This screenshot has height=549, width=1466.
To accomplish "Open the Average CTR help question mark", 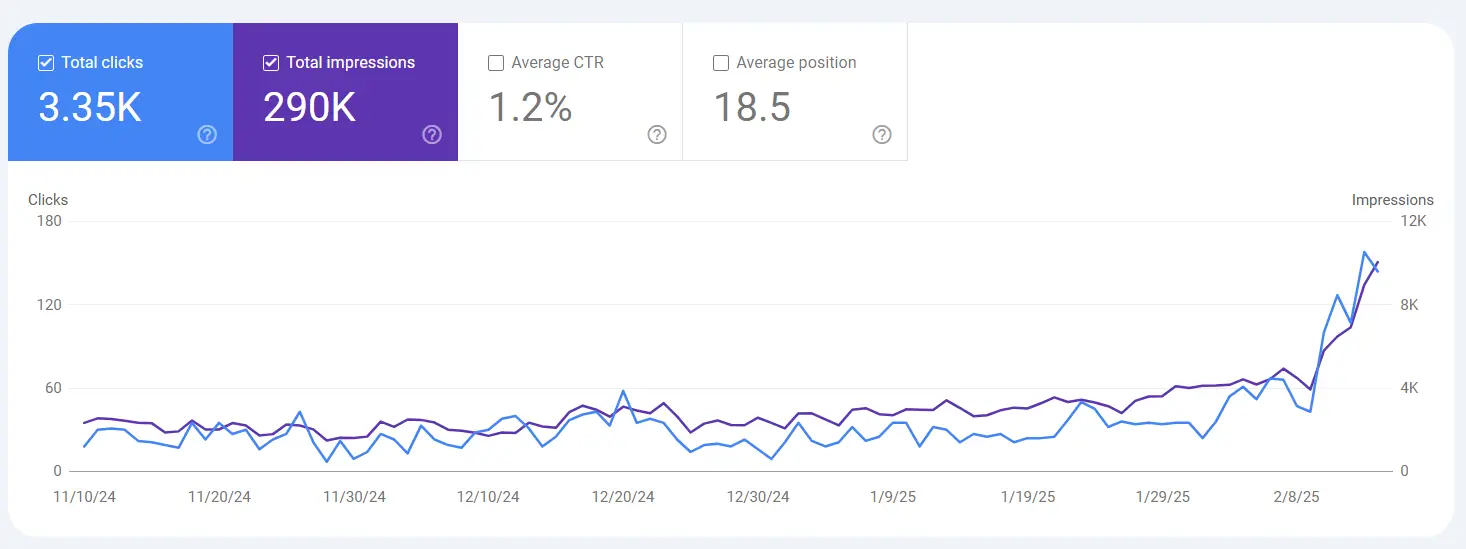I will coord(657,135).
